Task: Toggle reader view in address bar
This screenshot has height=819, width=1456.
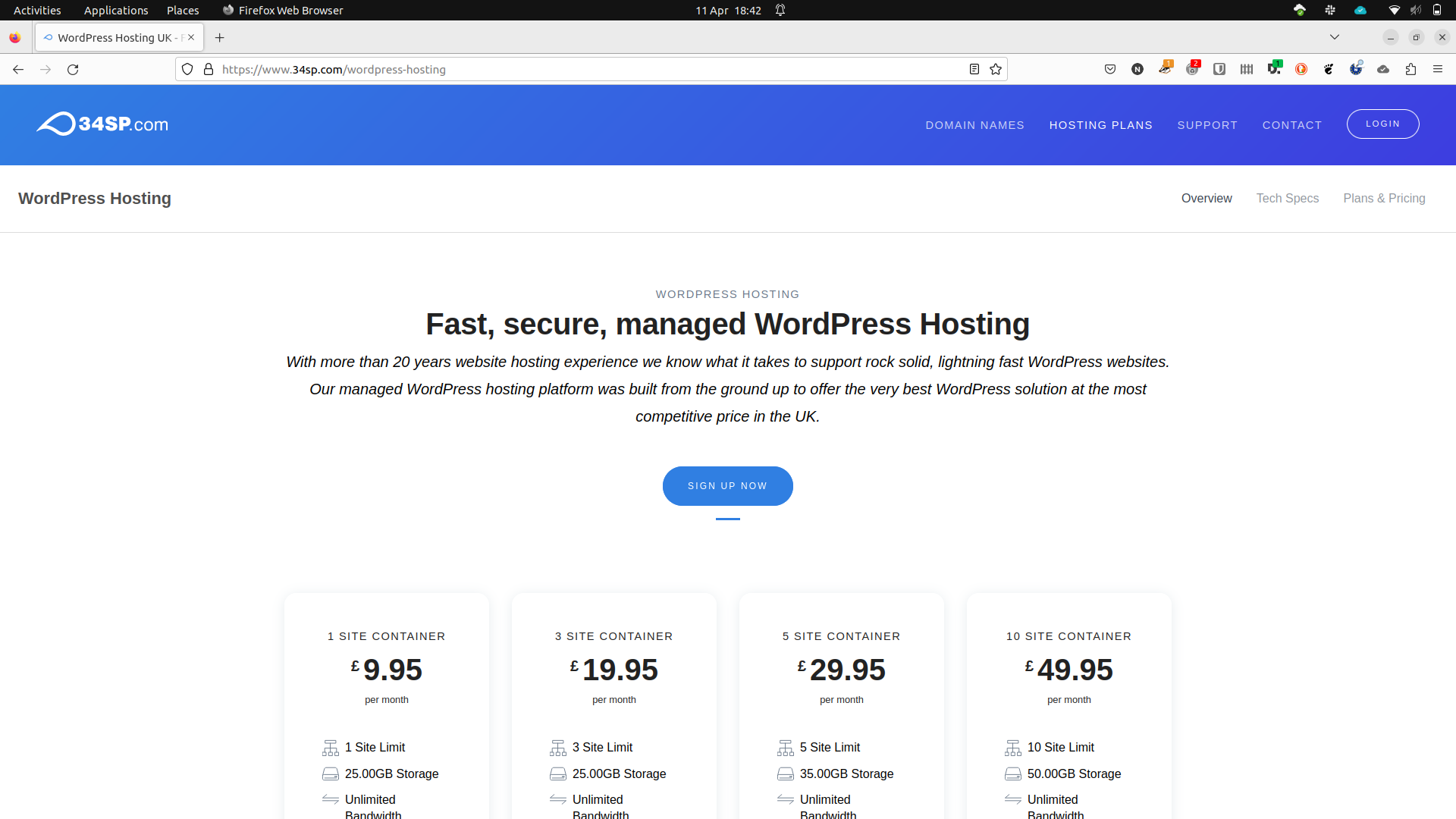Action: click(974, 69)
